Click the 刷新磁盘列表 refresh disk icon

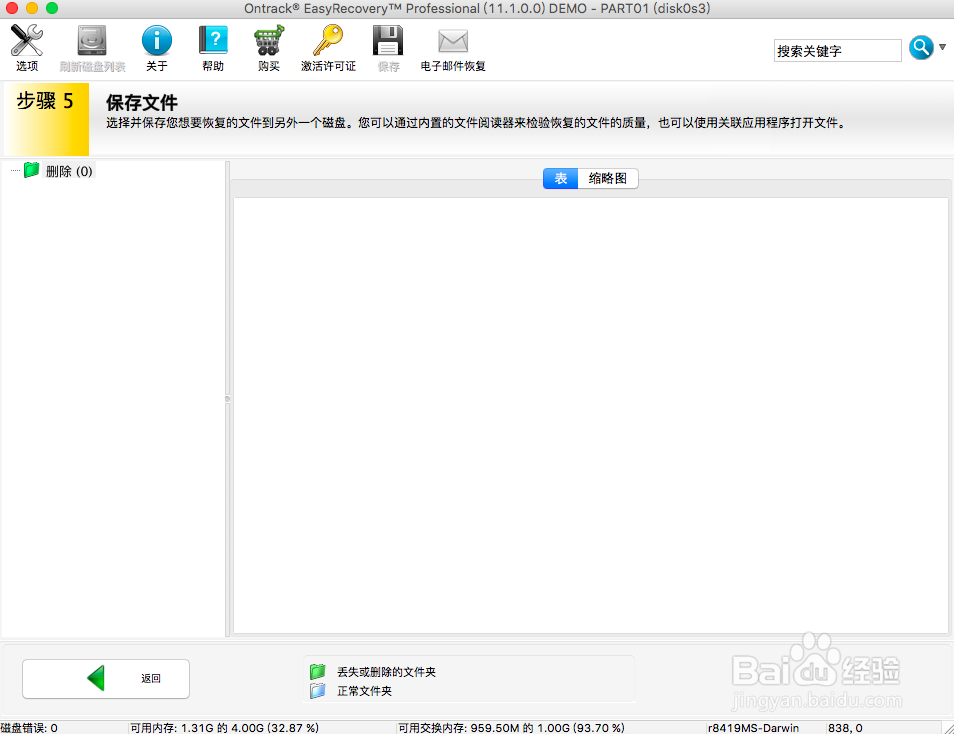pyautogui.click(x=92, y=41)
